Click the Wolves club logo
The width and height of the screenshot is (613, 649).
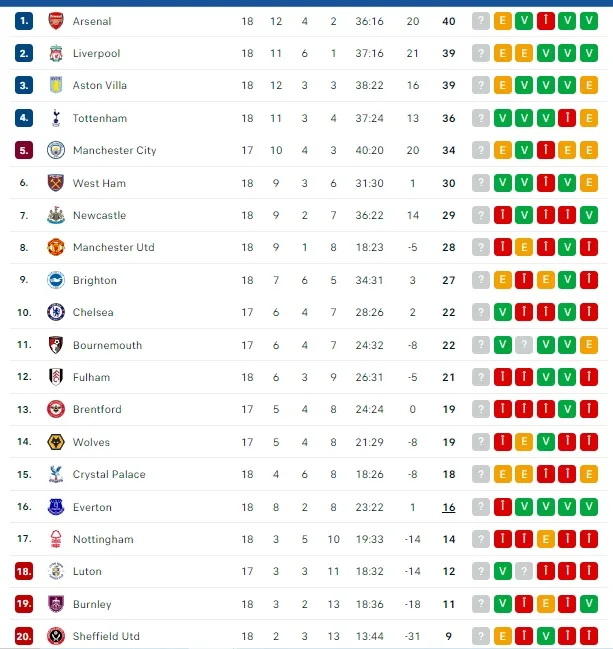[x=55, y=442]
